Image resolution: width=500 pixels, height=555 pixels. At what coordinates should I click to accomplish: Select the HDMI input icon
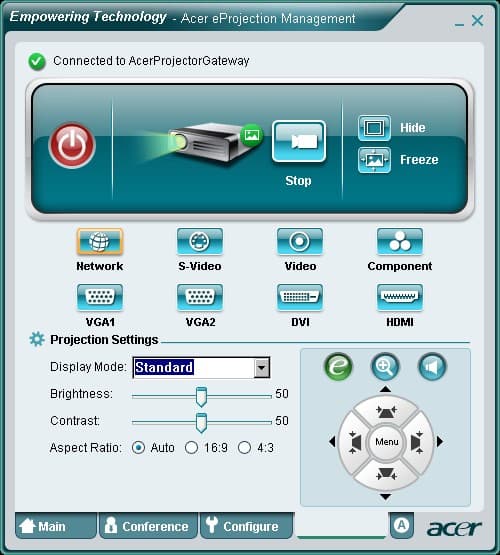pos(400,297)
